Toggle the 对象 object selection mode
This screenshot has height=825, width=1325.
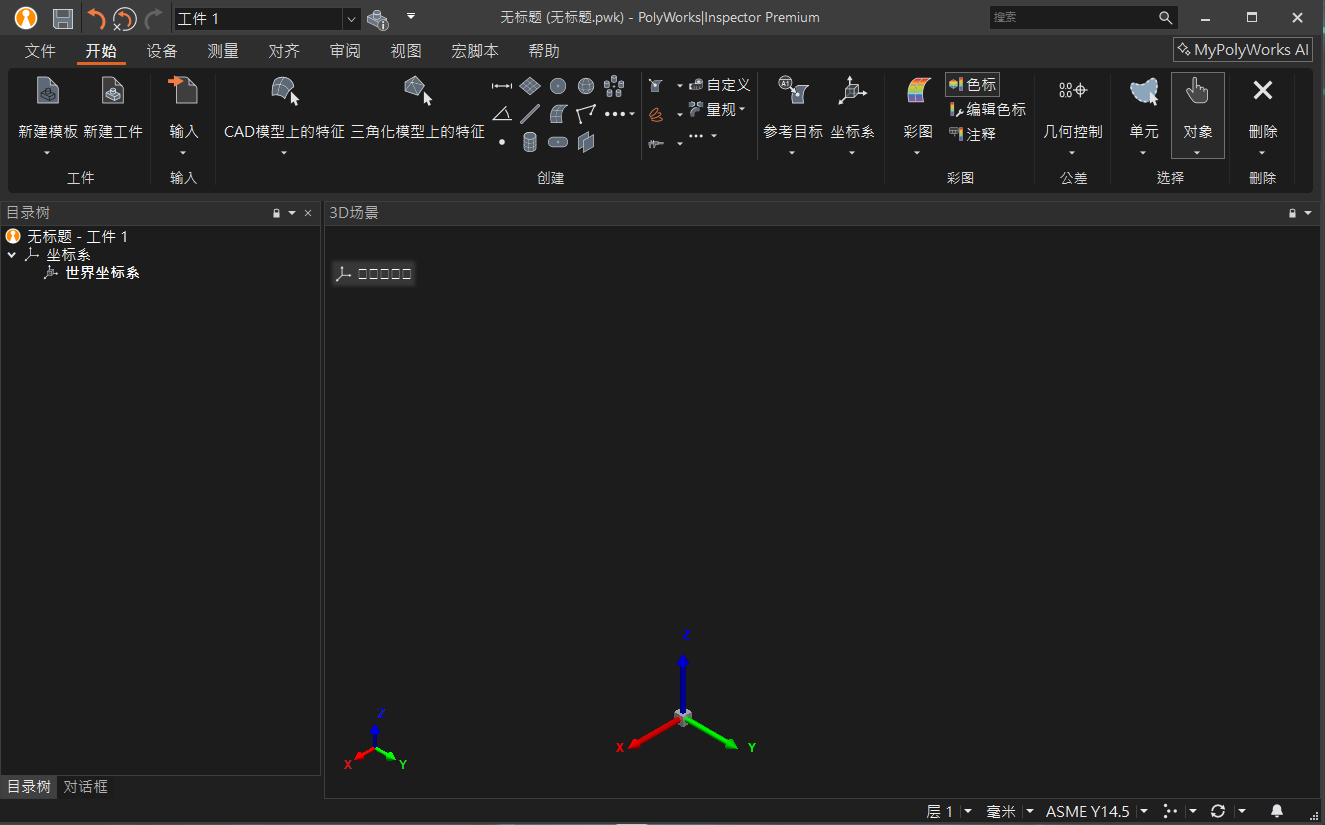point(1197,114)
